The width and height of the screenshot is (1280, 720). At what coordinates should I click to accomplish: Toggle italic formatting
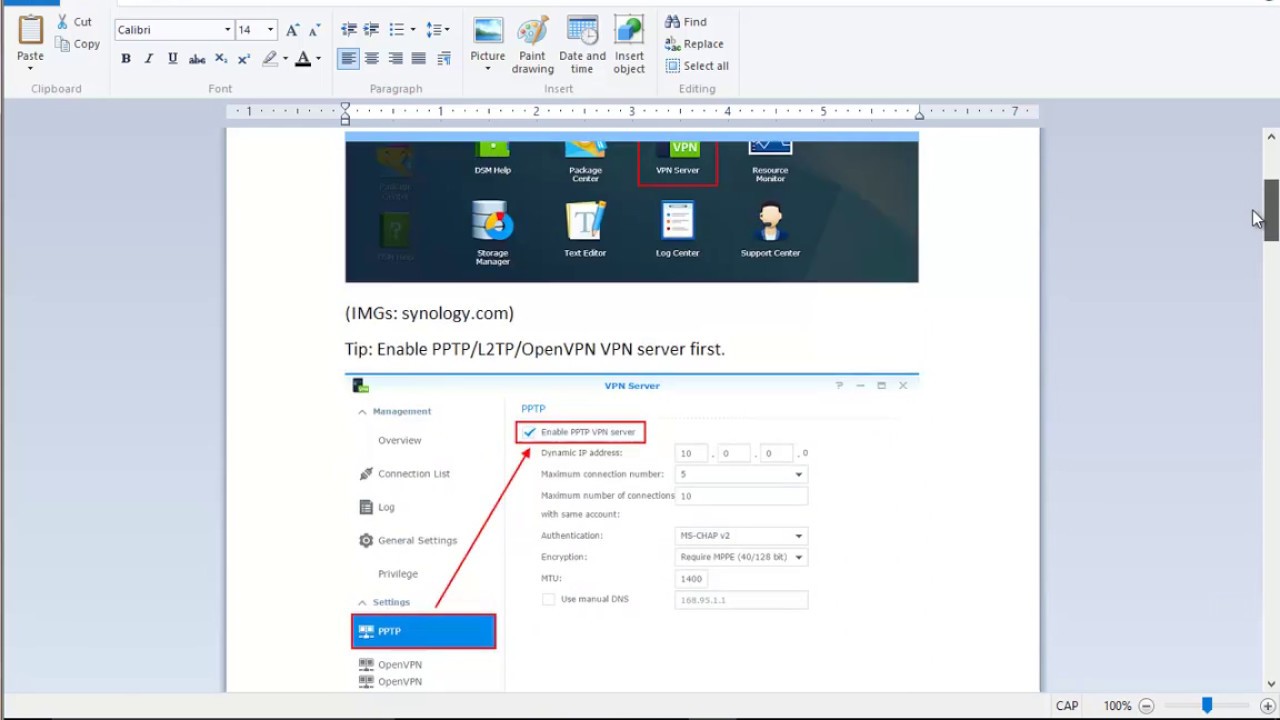click(x=149, y=59)
